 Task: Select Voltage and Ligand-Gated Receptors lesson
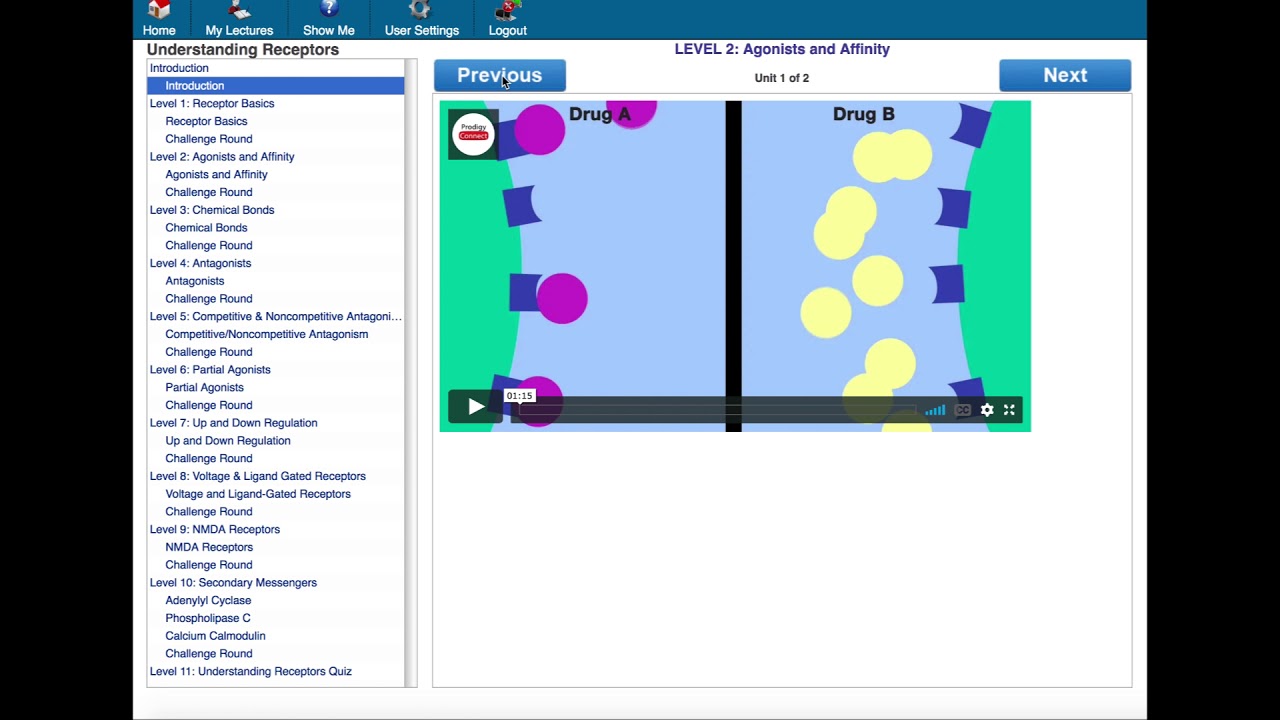258,494
